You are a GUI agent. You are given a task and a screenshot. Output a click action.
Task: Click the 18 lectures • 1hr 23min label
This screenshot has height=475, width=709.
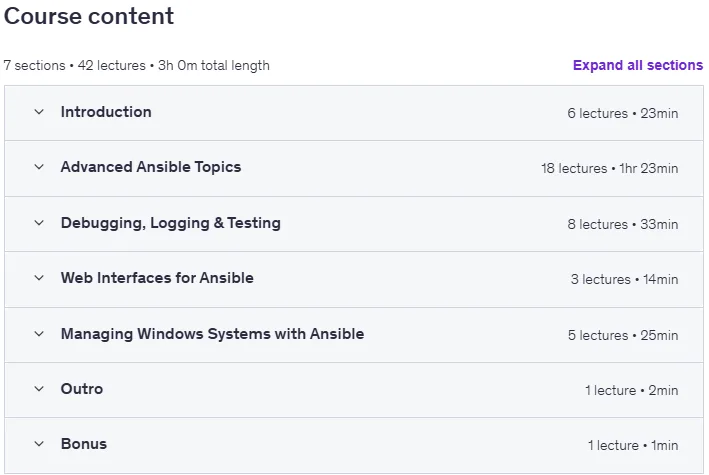click(610, 168)
